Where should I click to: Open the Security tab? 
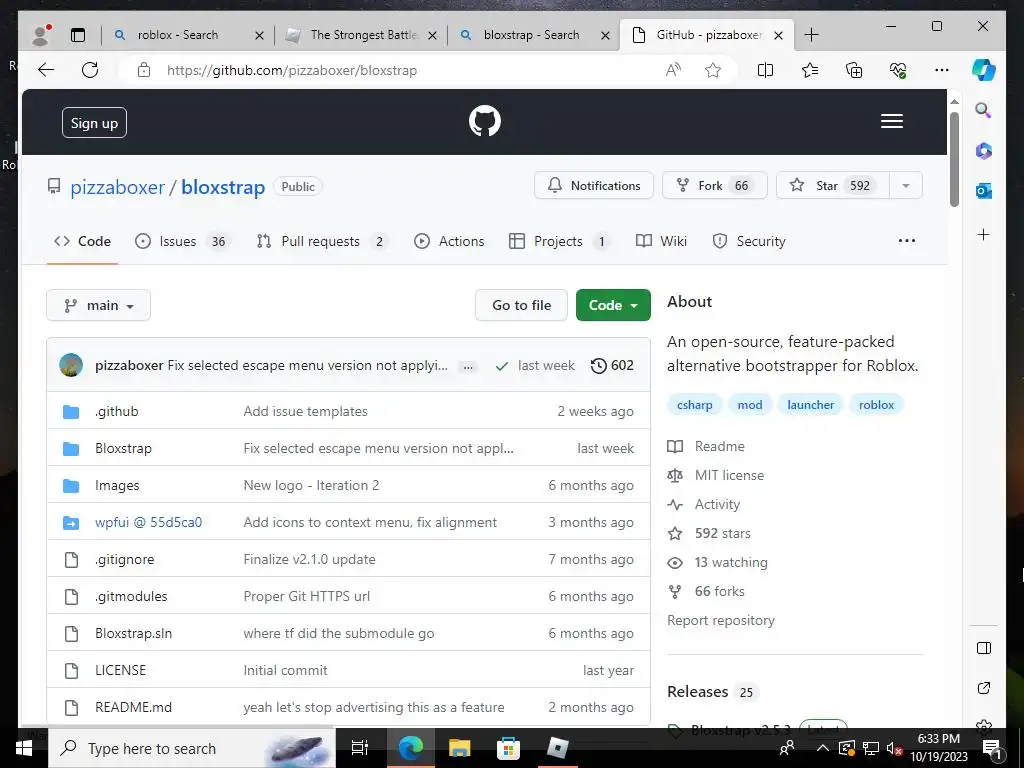pyautogui.click(x=749, y=242)
